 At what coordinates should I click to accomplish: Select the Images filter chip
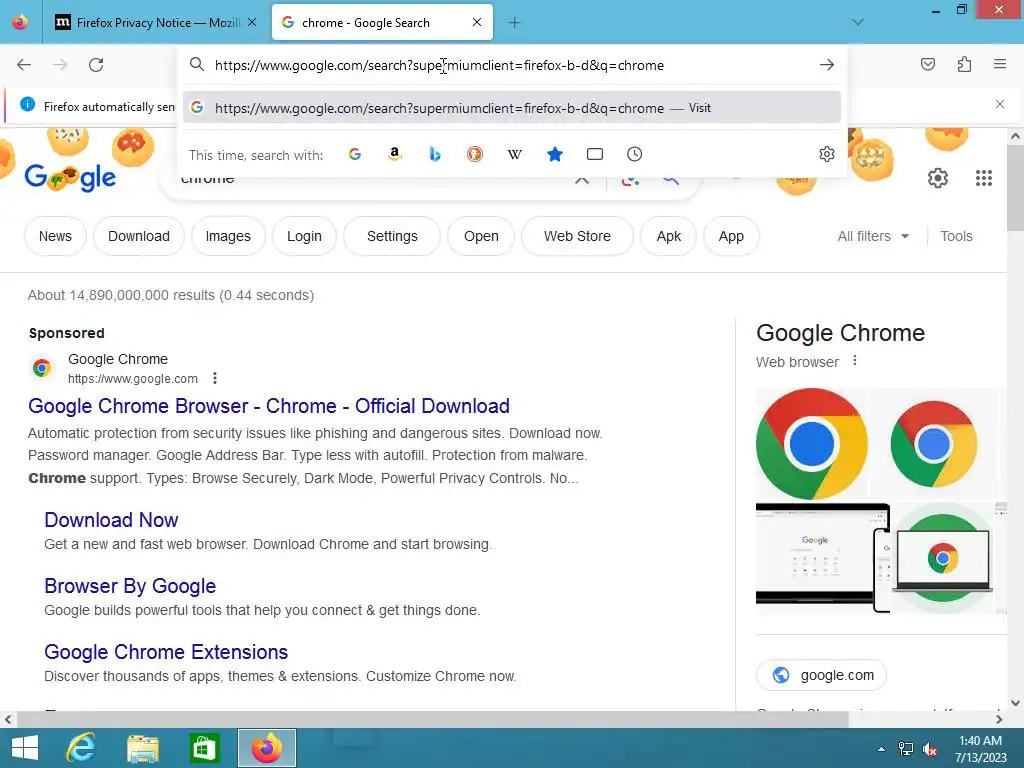point(228,236)
